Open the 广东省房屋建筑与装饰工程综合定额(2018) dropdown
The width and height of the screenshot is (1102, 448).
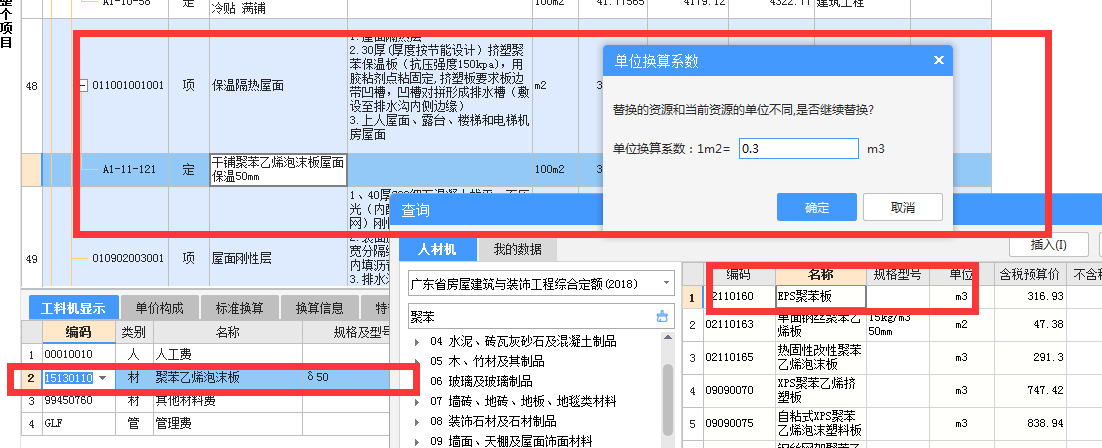(x=666, y=284)
